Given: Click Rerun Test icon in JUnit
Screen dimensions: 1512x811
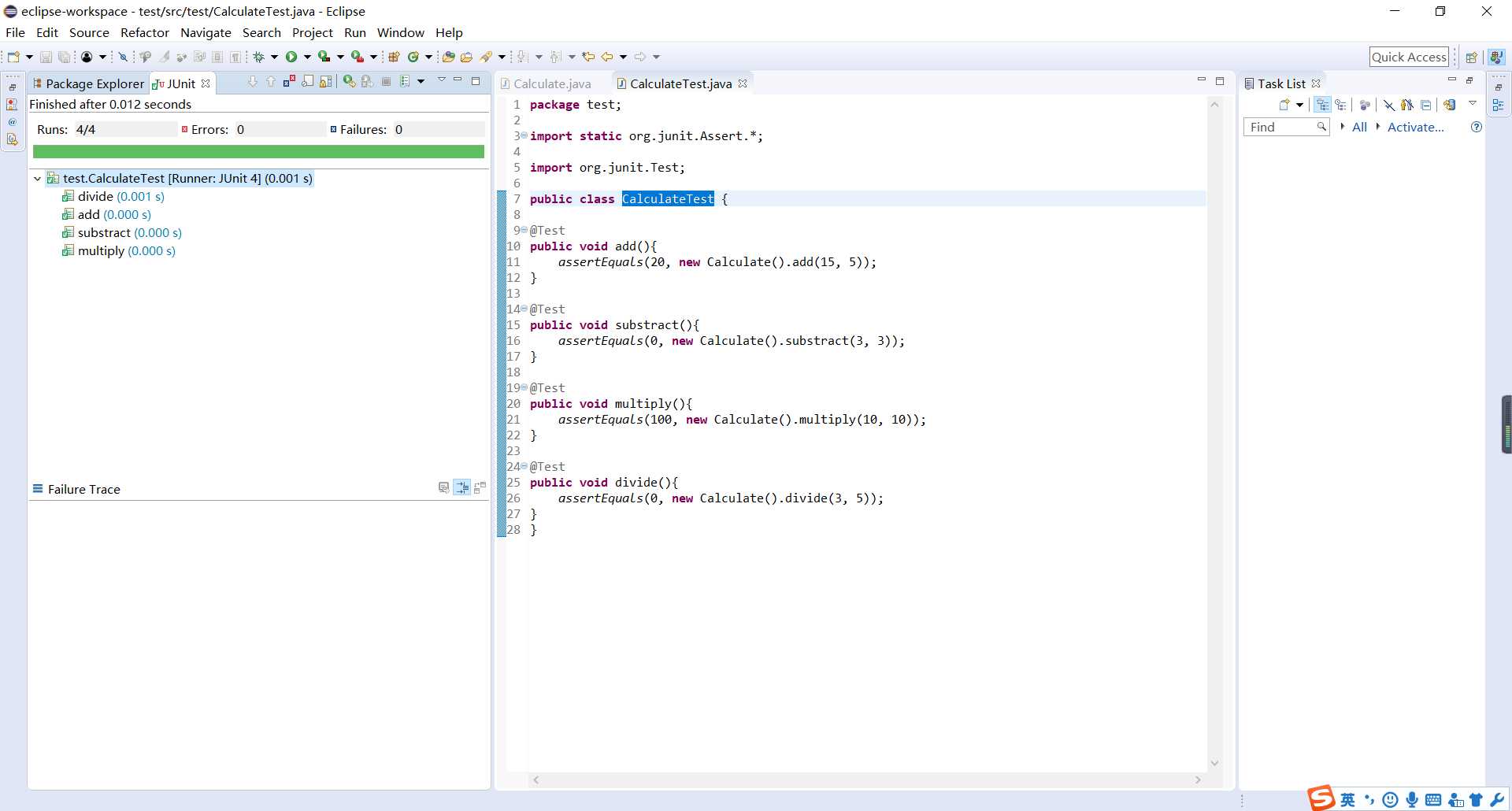Looking at the screenshot, I should coord(349,82).
